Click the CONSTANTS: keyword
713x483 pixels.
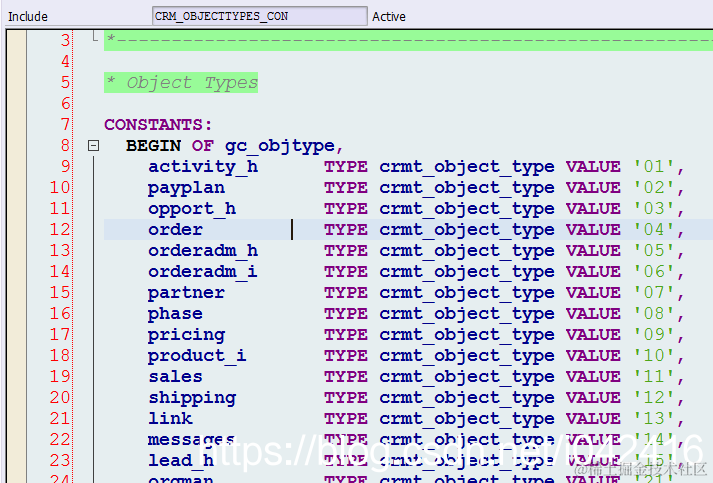pos(158,125)
